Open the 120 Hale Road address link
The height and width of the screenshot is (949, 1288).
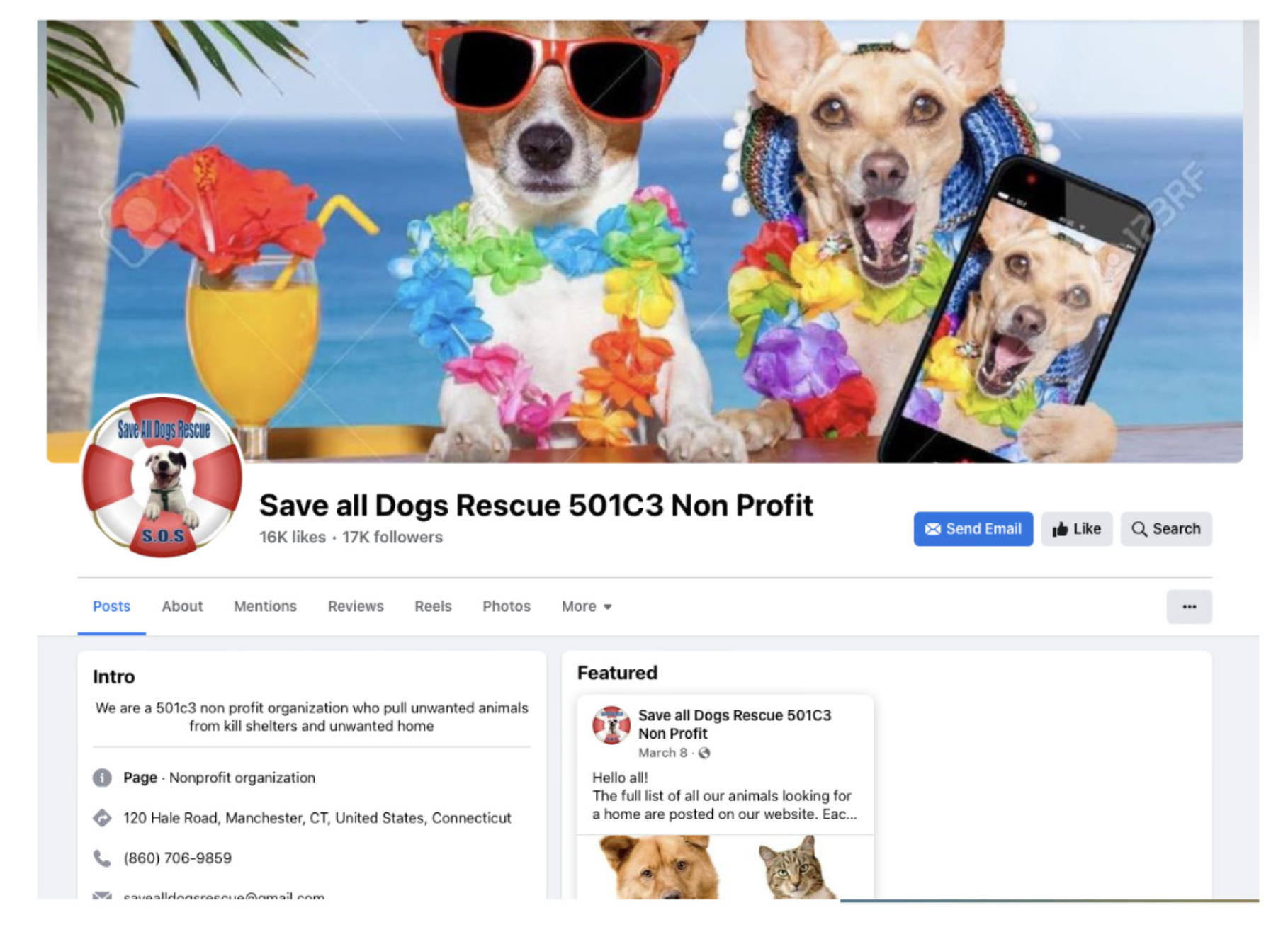(317, 818)
